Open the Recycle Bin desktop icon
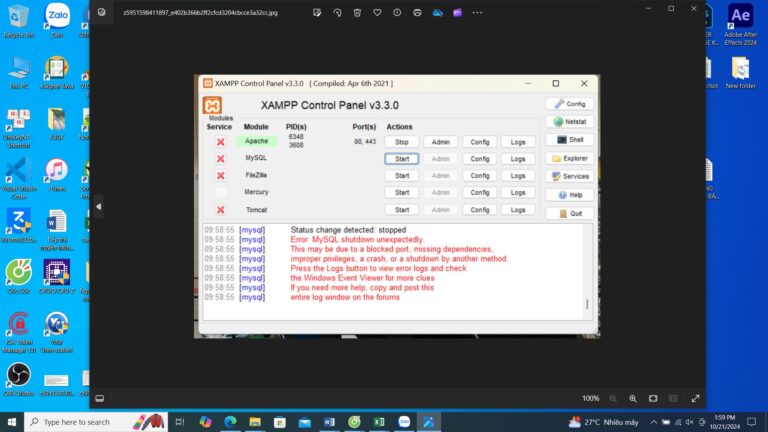Viewport: 768px width, 432px height. 18,21
